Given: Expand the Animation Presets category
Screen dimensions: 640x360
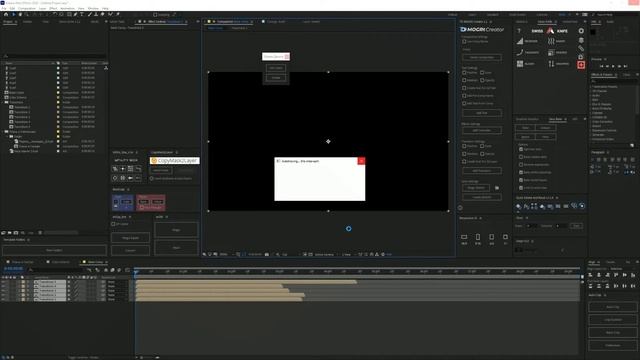Looking at the screenshot, I should point(591,87).
